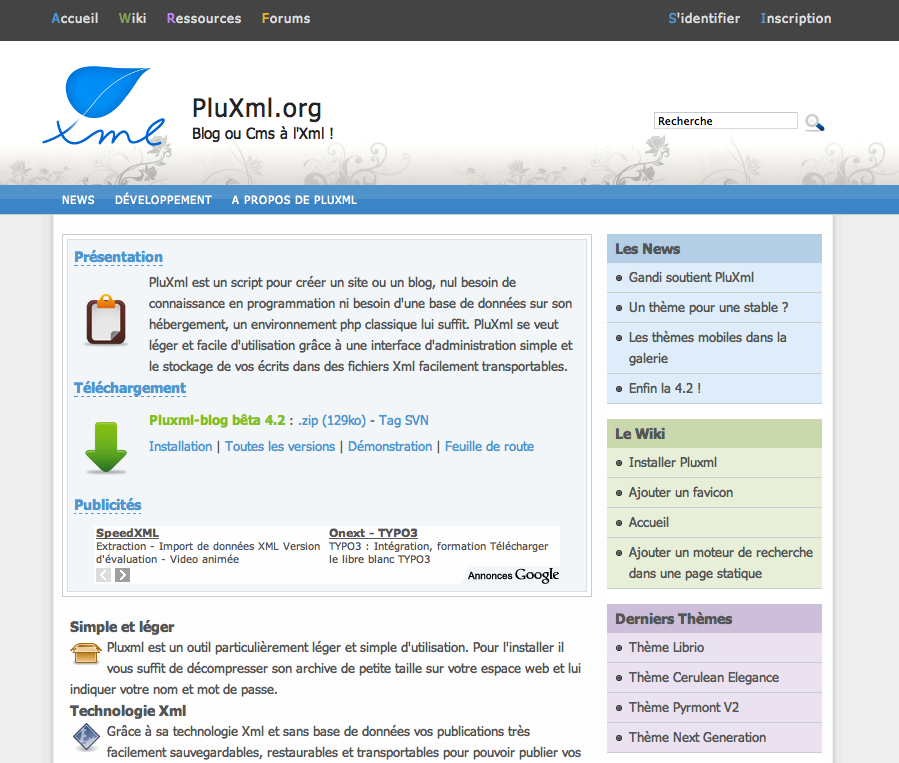Open the Démonstration link

pyautogui.click(x=390, y=446)
